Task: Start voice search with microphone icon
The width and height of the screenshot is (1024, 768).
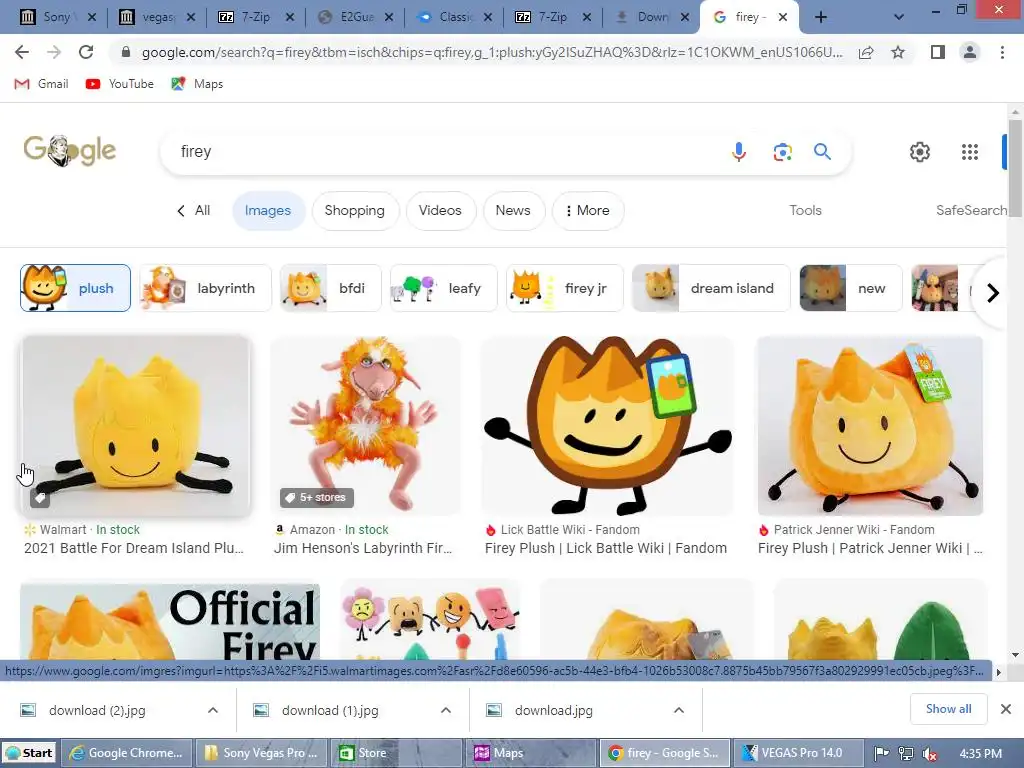Action: point(739,152)
